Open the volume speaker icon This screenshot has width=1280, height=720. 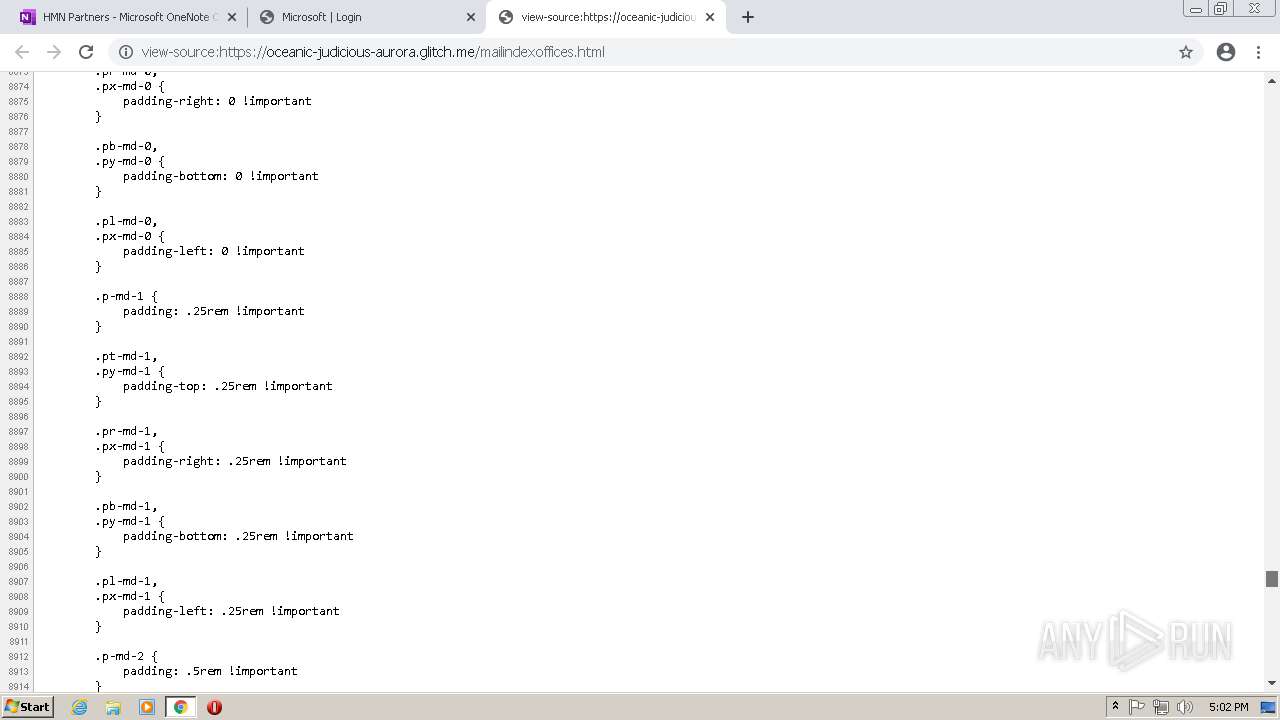1185,707
